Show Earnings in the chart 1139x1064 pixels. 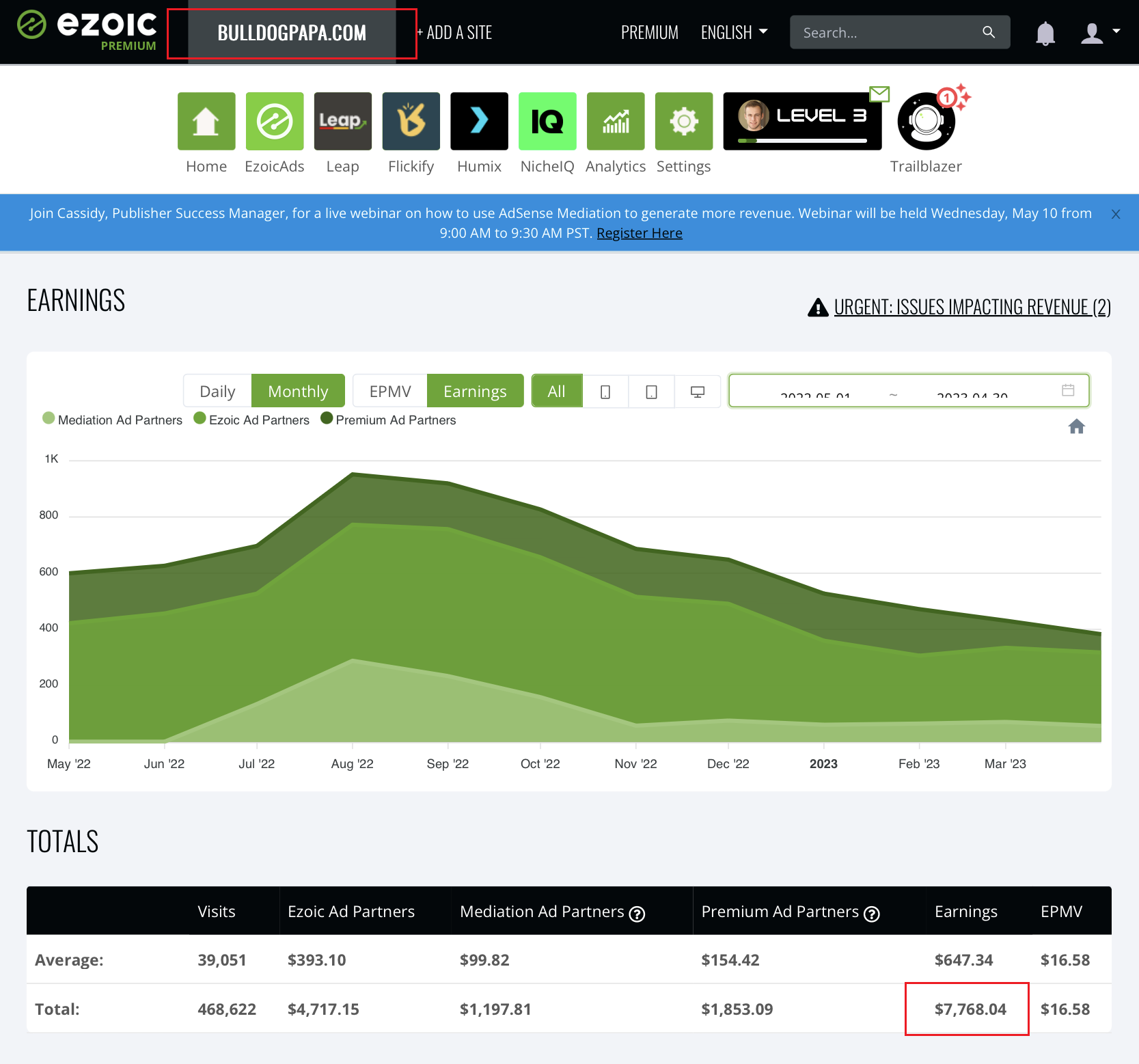click(x=475, y=391)
